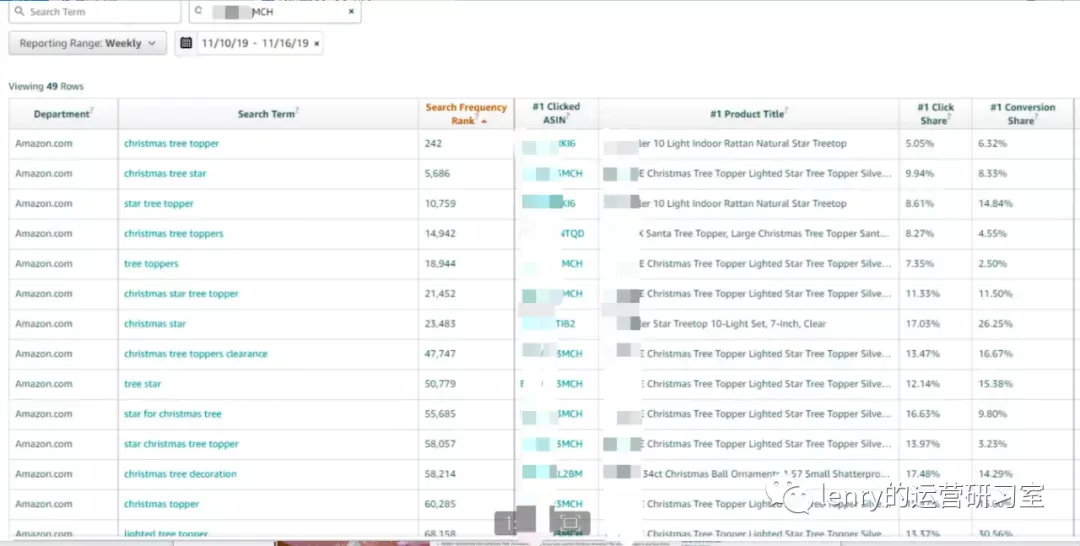This screenshot has height=546, width=1080.
Task: Sort by Search Term column header
Action: click(x=269, y=114)
